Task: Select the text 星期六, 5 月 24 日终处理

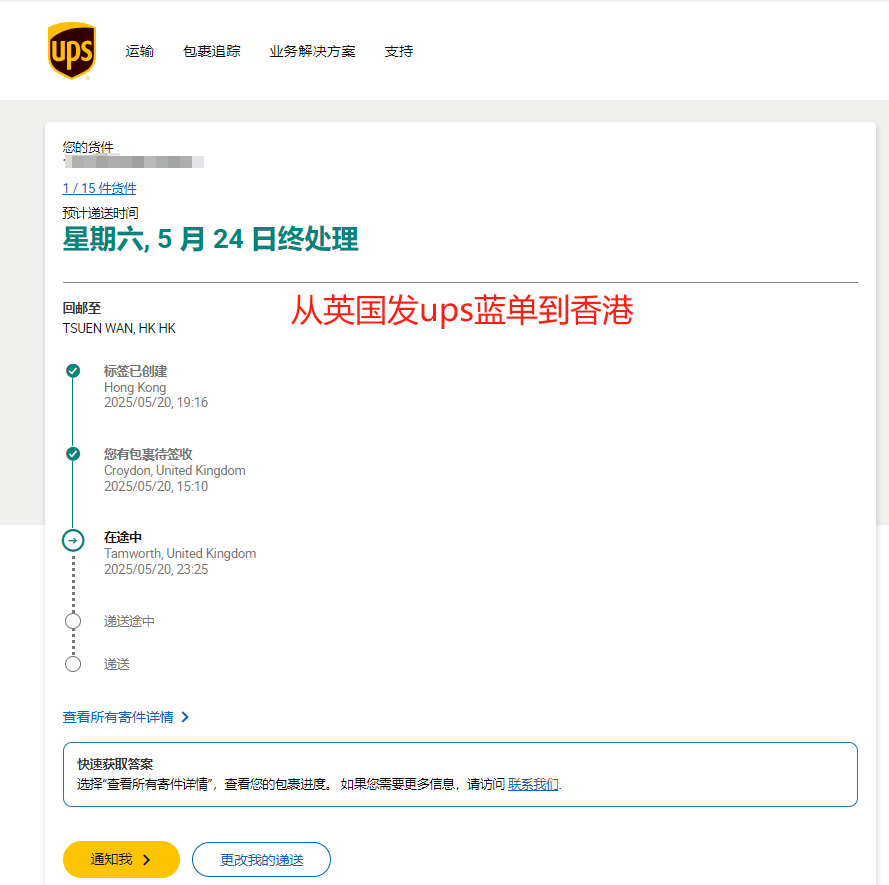Action: tap(210, 239)
